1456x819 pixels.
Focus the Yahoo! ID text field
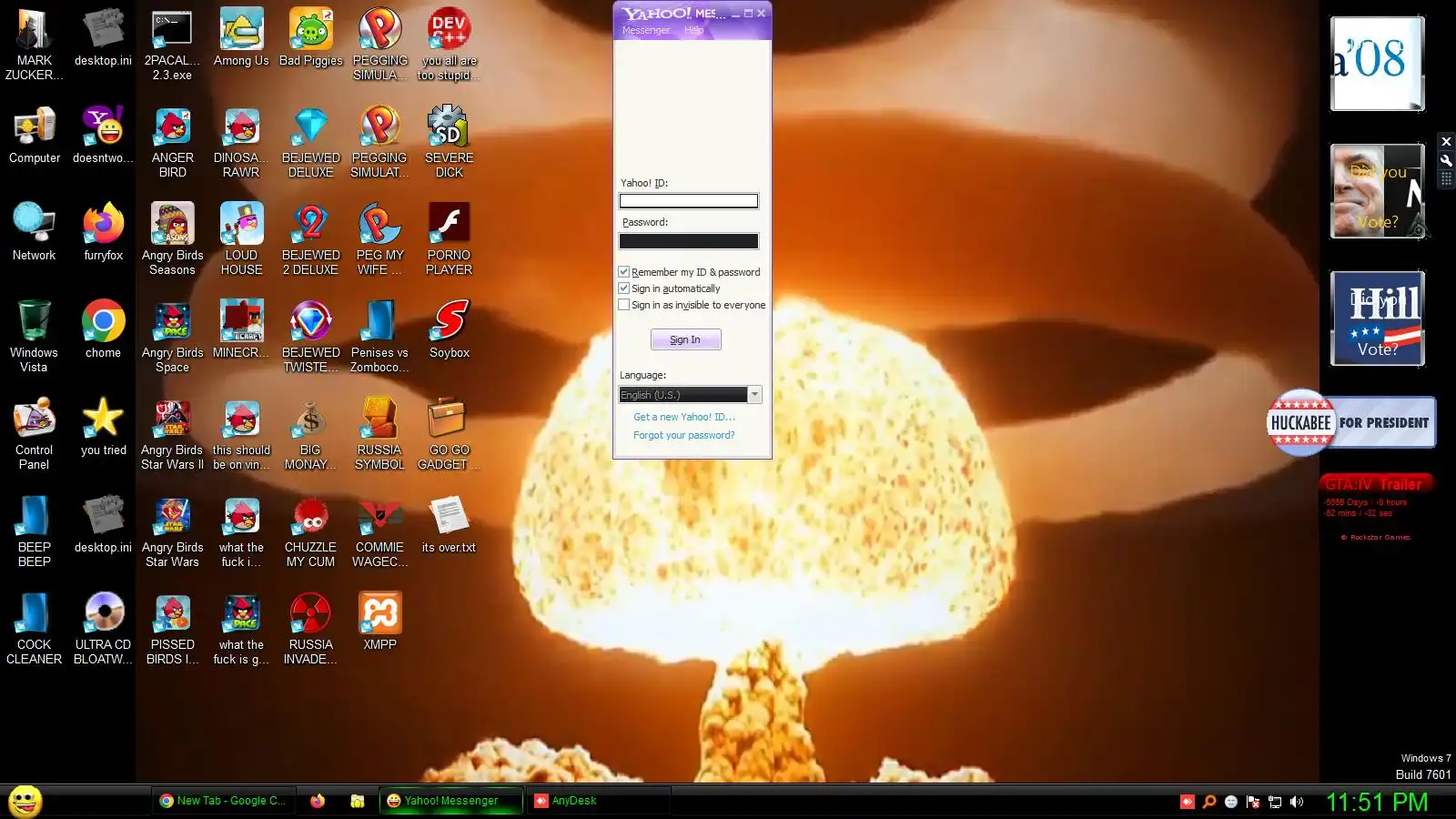click(689, 201)
